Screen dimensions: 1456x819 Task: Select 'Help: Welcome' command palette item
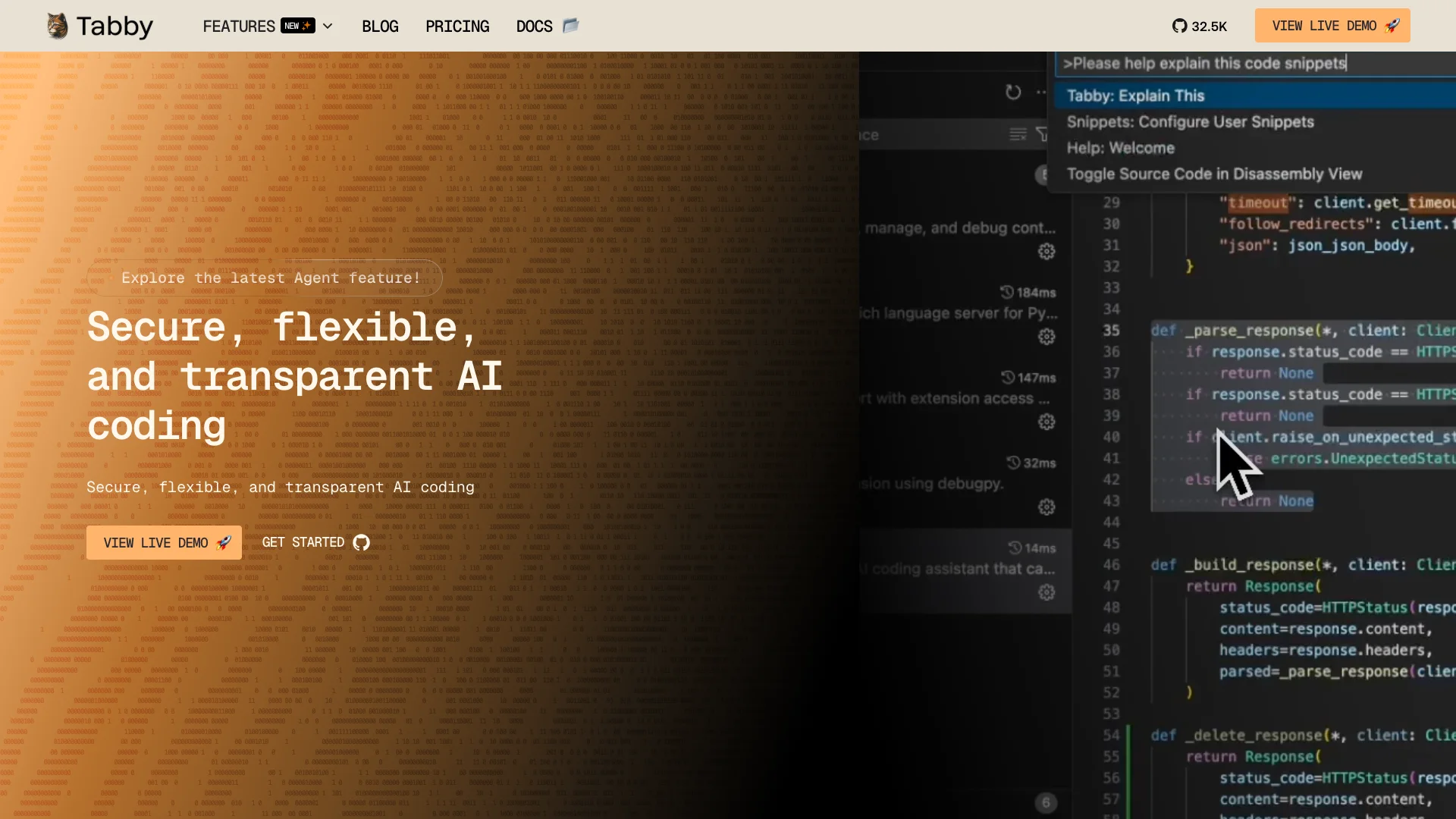(1120, 148)
